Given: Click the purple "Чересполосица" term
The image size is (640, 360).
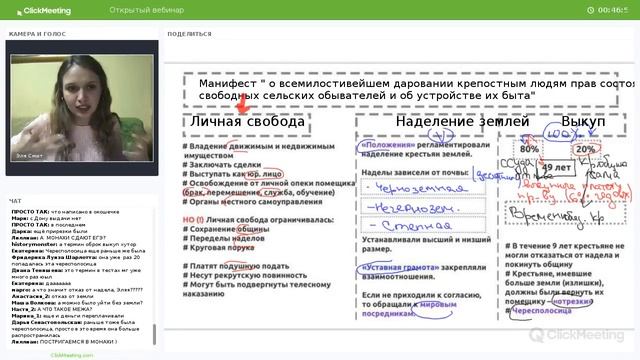Looking at the screenshot, I should pyautogui.click(x=542, y=311).
